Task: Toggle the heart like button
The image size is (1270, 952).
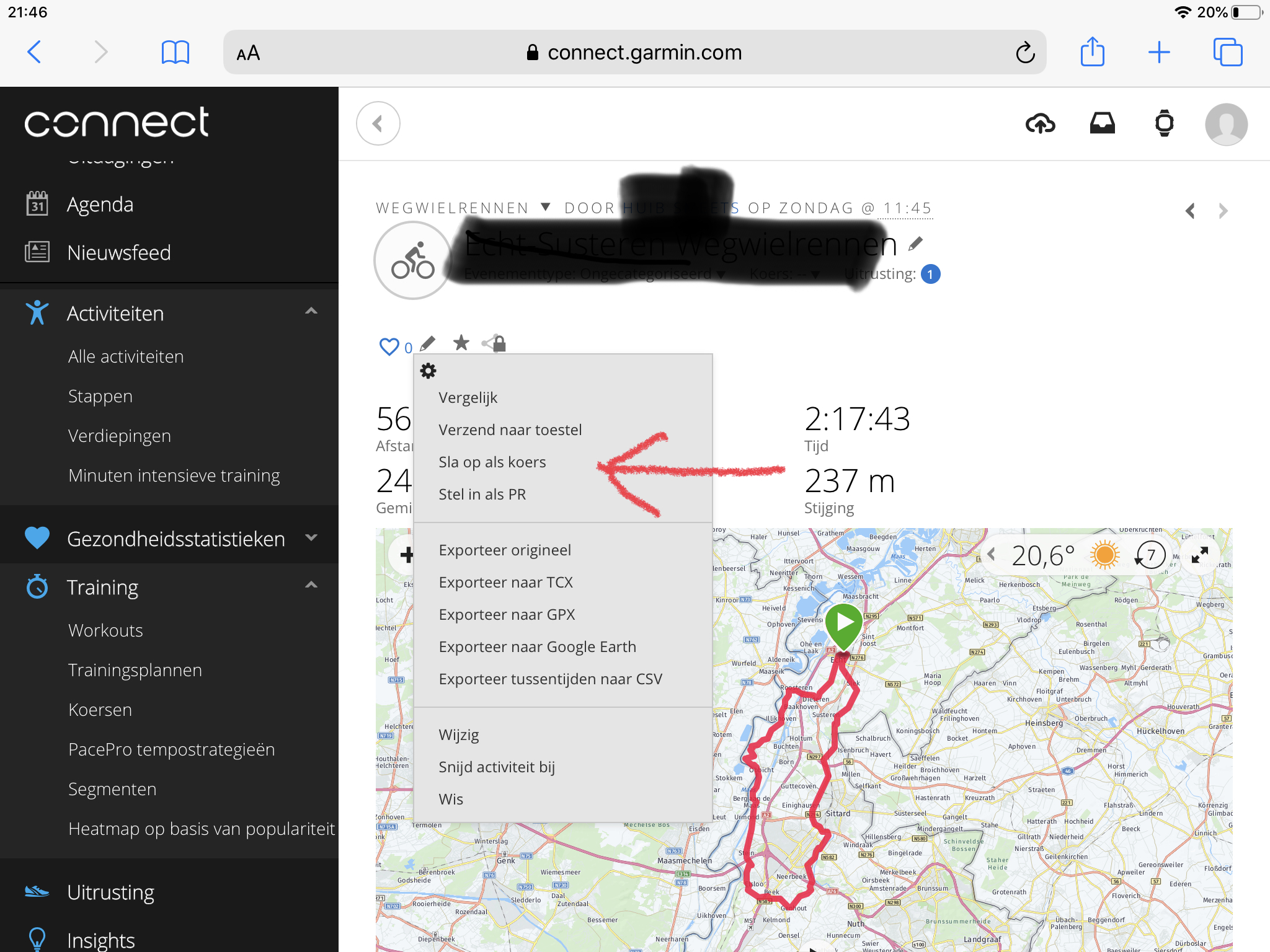Action: [x=389, y=346]
